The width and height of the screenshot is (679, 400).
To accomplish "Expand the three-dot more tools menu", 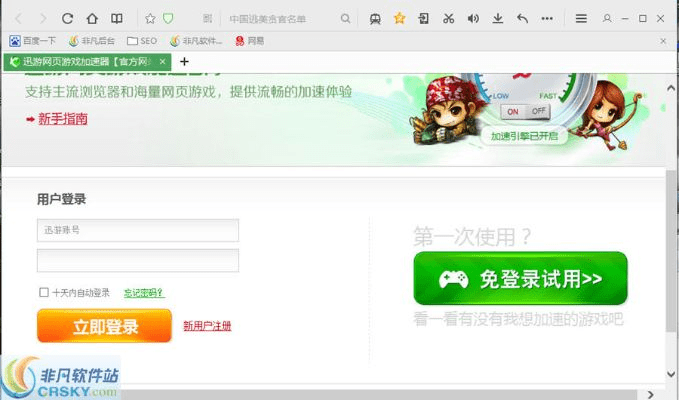I will (x=548, y=18).
